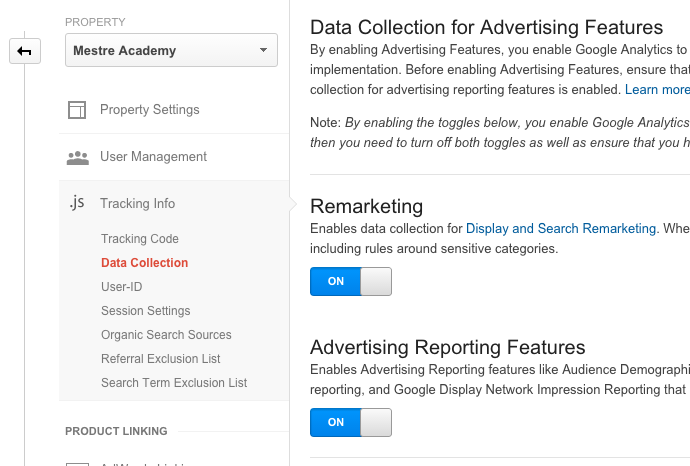The height and width of the screenshot is (466, 690).
Task: Click the dropdown arrow beside Mestre Academy
Action: tap(263, 51)
